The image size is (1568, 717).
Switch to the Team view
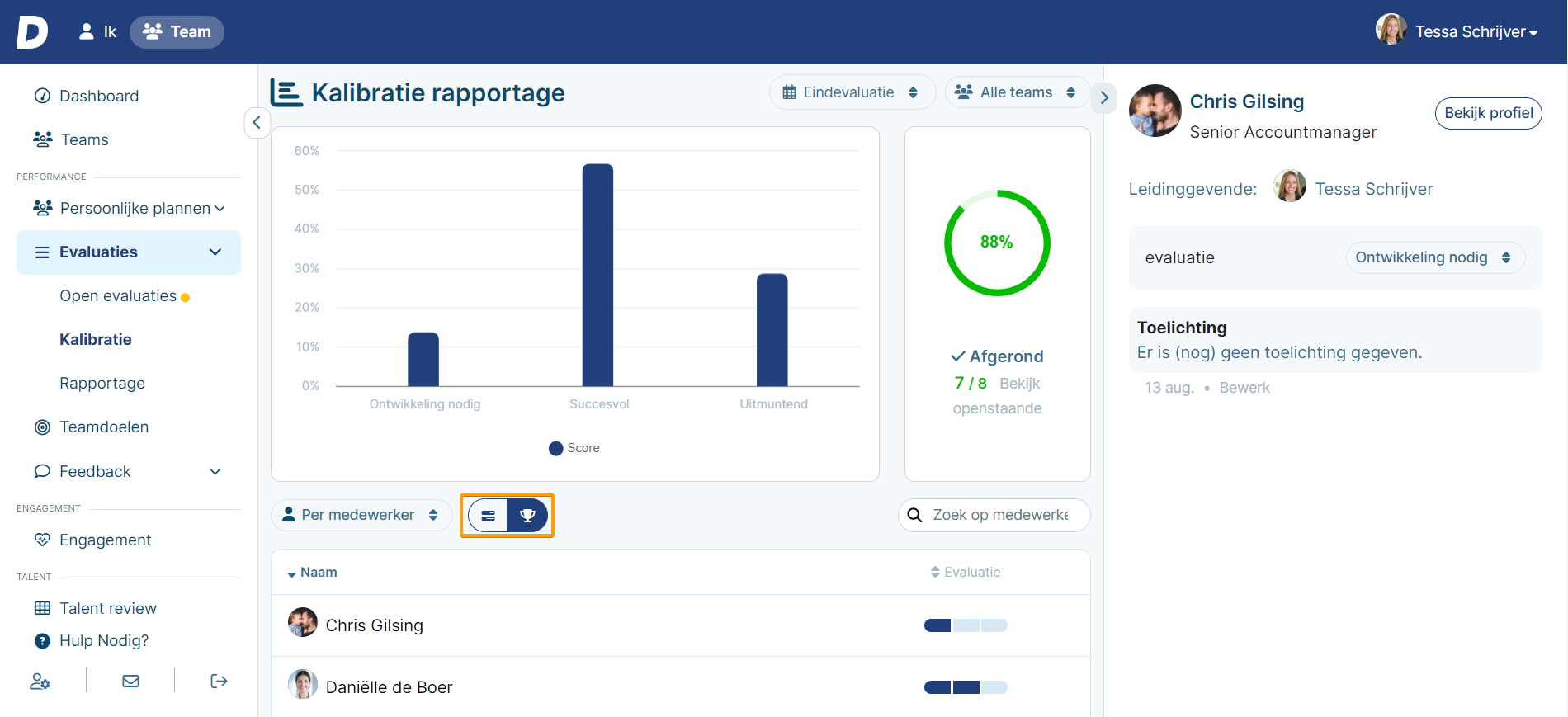pos(177,32)
